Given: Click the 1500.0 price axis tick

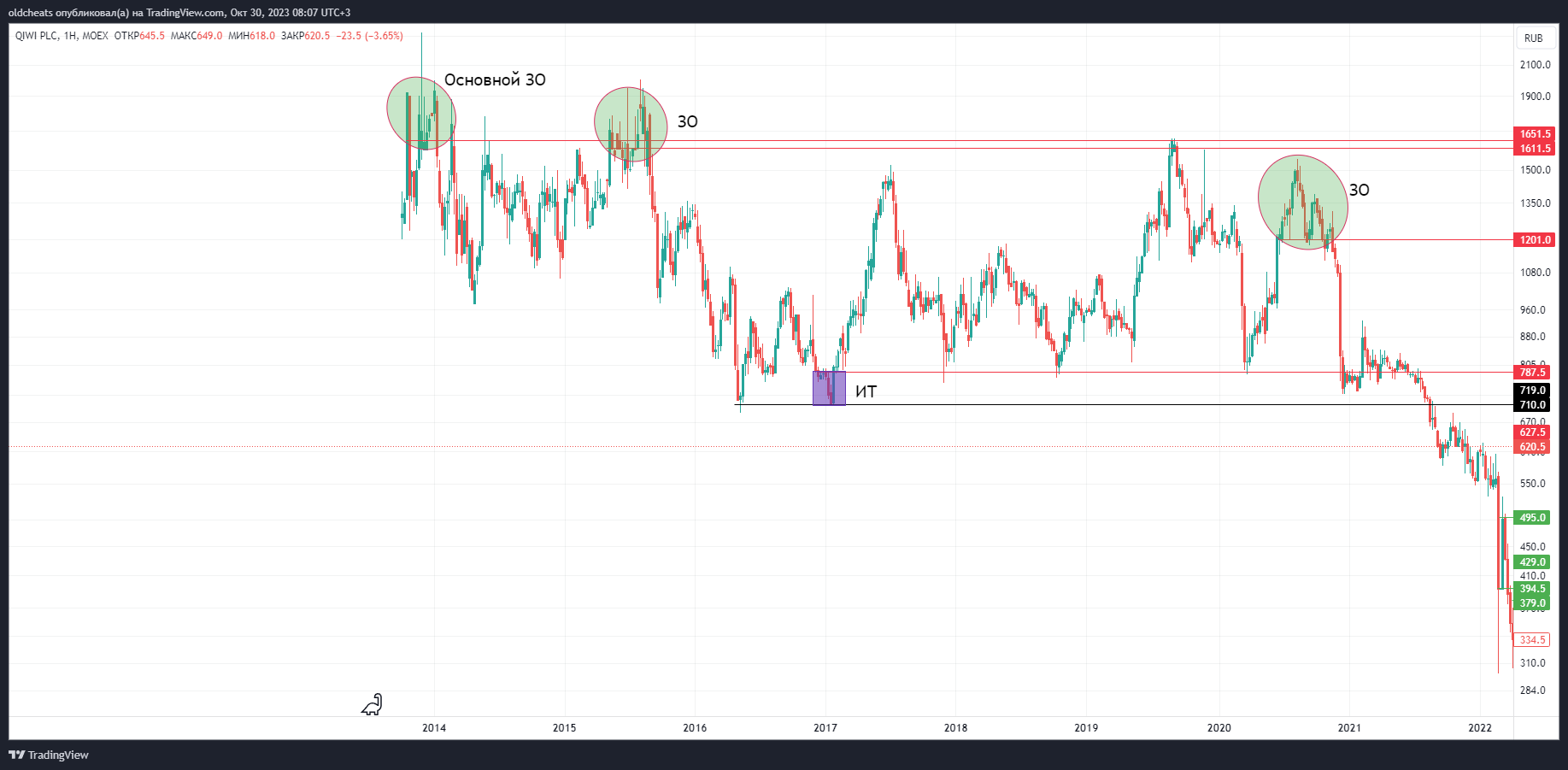Looking at the screenshot, I should click(x=1536, y=170).
